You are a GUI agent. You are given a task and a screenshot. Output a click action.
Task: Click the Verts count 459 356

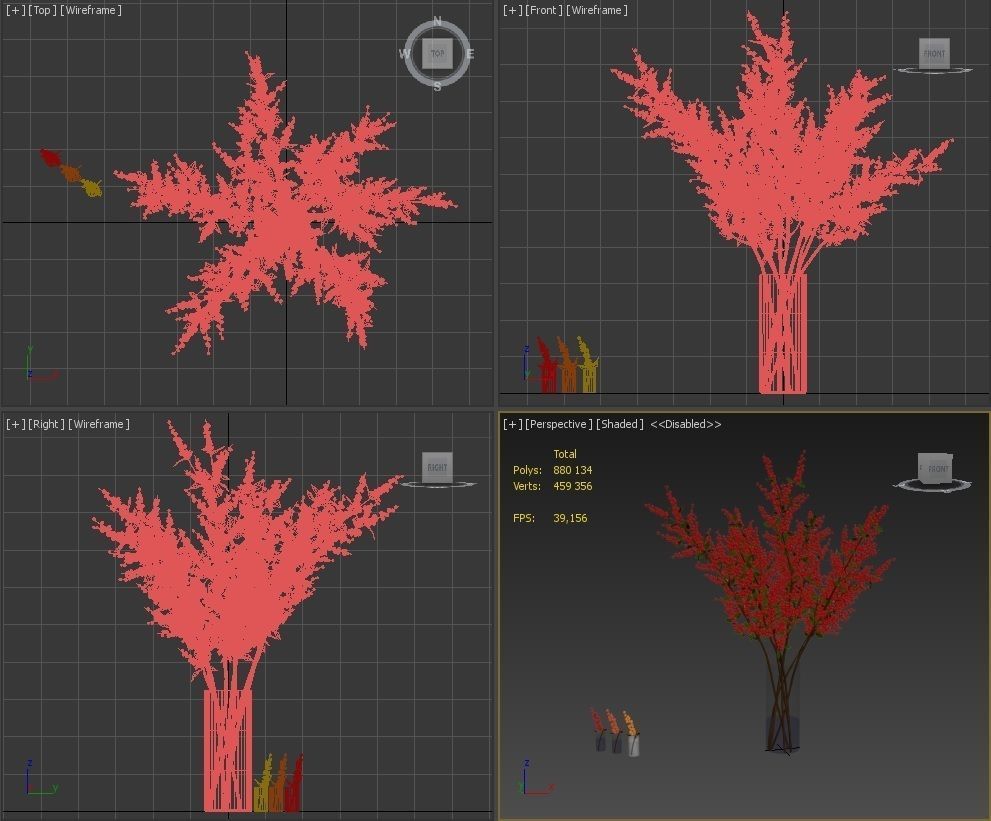tap(573, 486)
